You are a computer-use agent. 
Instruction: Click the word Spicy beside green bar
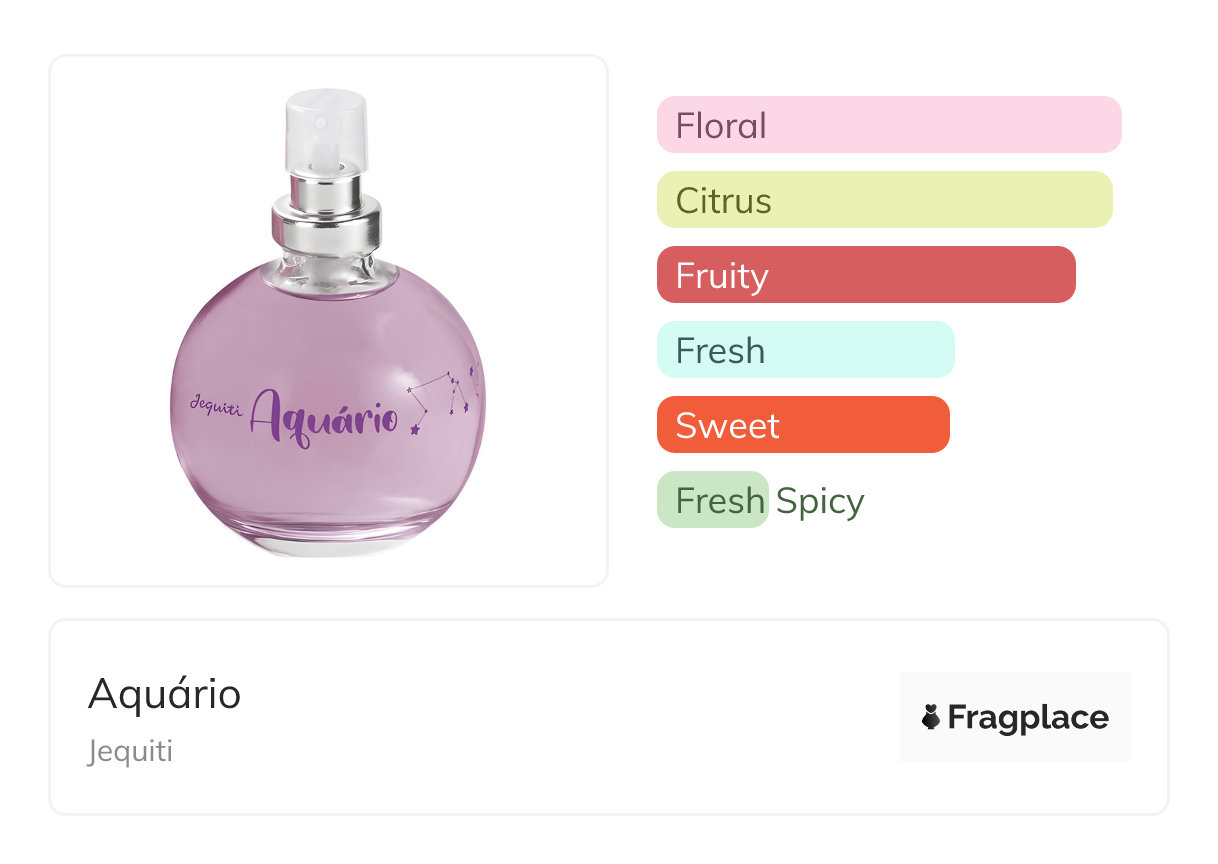coord(820,500)
